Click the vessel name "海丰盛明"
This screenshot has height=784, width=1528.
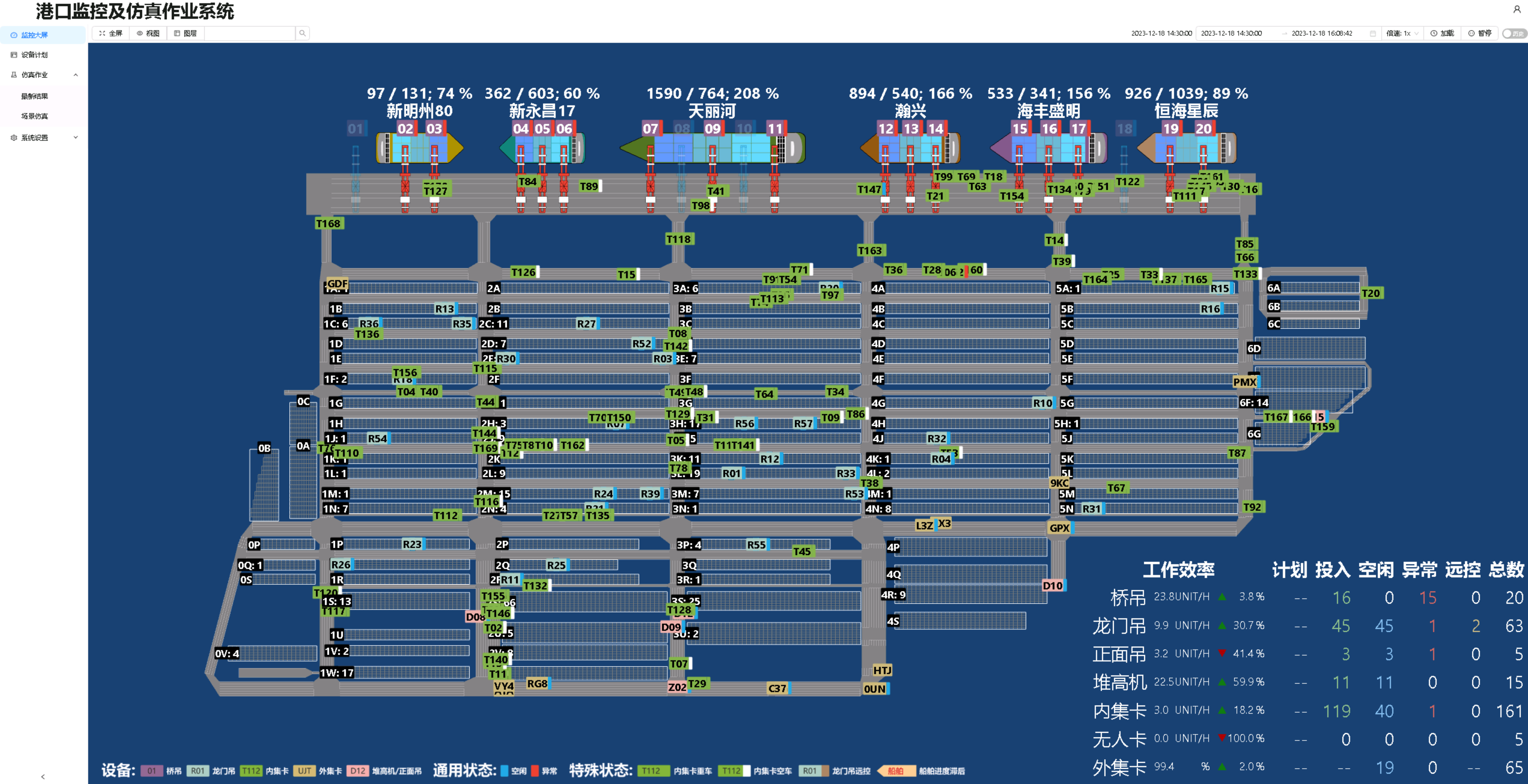coord(1049,111)
